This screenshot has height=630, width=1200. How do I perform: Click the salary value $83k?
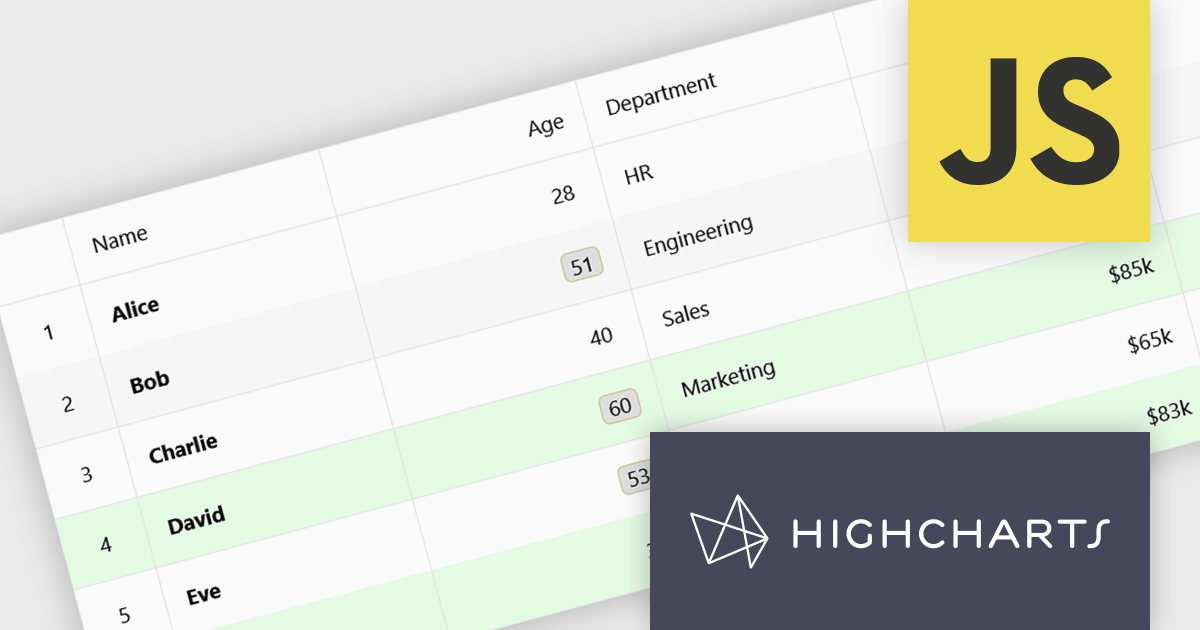[x=1169, y=411]
